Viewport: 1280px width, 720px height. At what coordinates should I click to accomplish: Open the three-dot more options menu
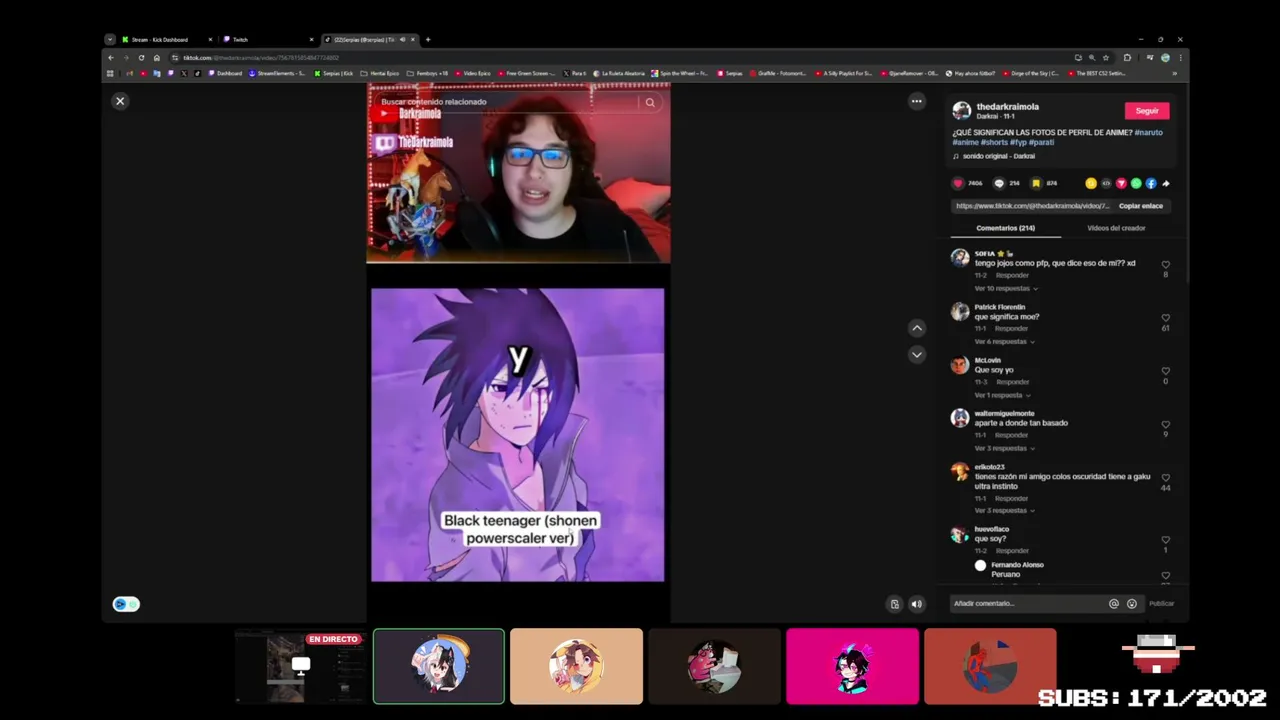pos(916,101)
